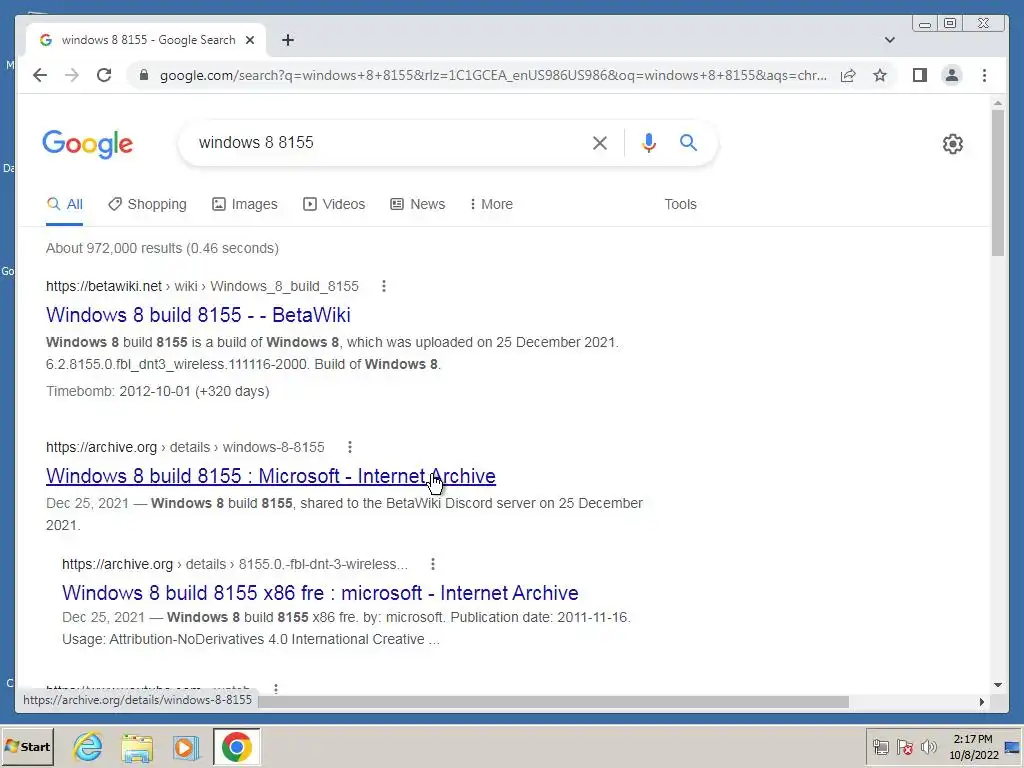1024x768 pixels.
Task: Open 'Windows 8 build 8155 : Microsoft - Internet Archive'
Action: pos(270,476)
